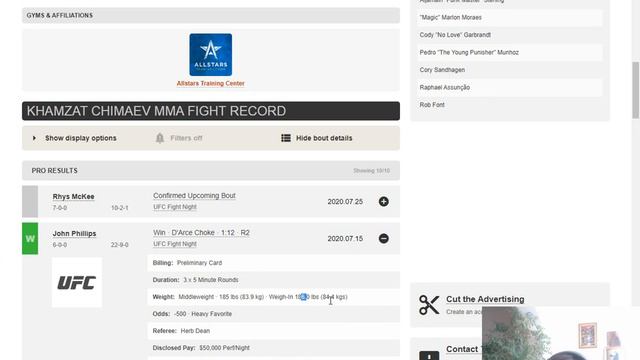Collapse John Phillips bout with minus icon
Image resolution: width=640 pixels, height=360 pixels.
(x=384, y=238)
